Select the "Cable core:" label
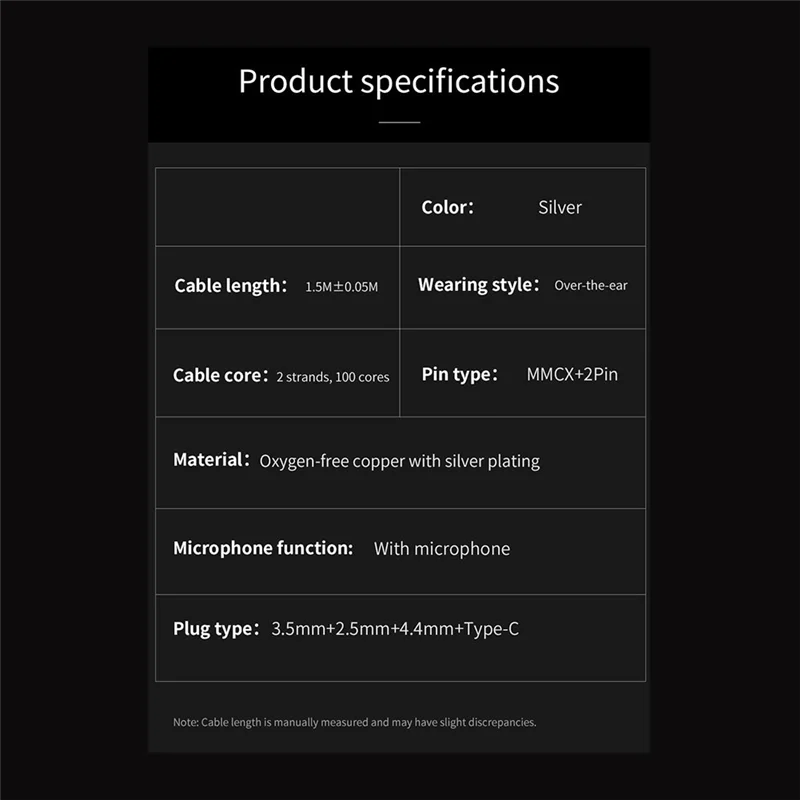Image resolution: width=800 pixels, height=800 pixels. (x=221, y=376)
